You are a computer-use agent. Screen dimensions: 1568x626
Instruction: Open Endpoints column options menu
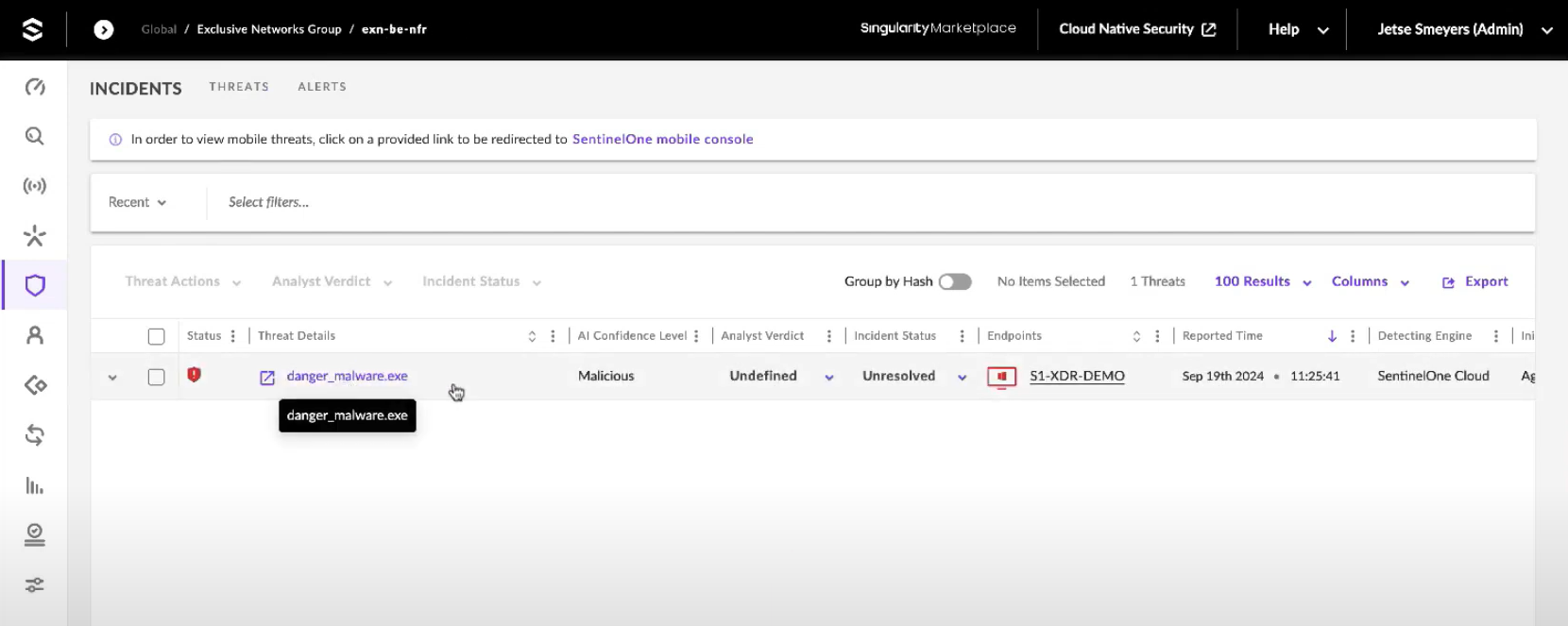pyautogui.click(x=1158, y=336)
